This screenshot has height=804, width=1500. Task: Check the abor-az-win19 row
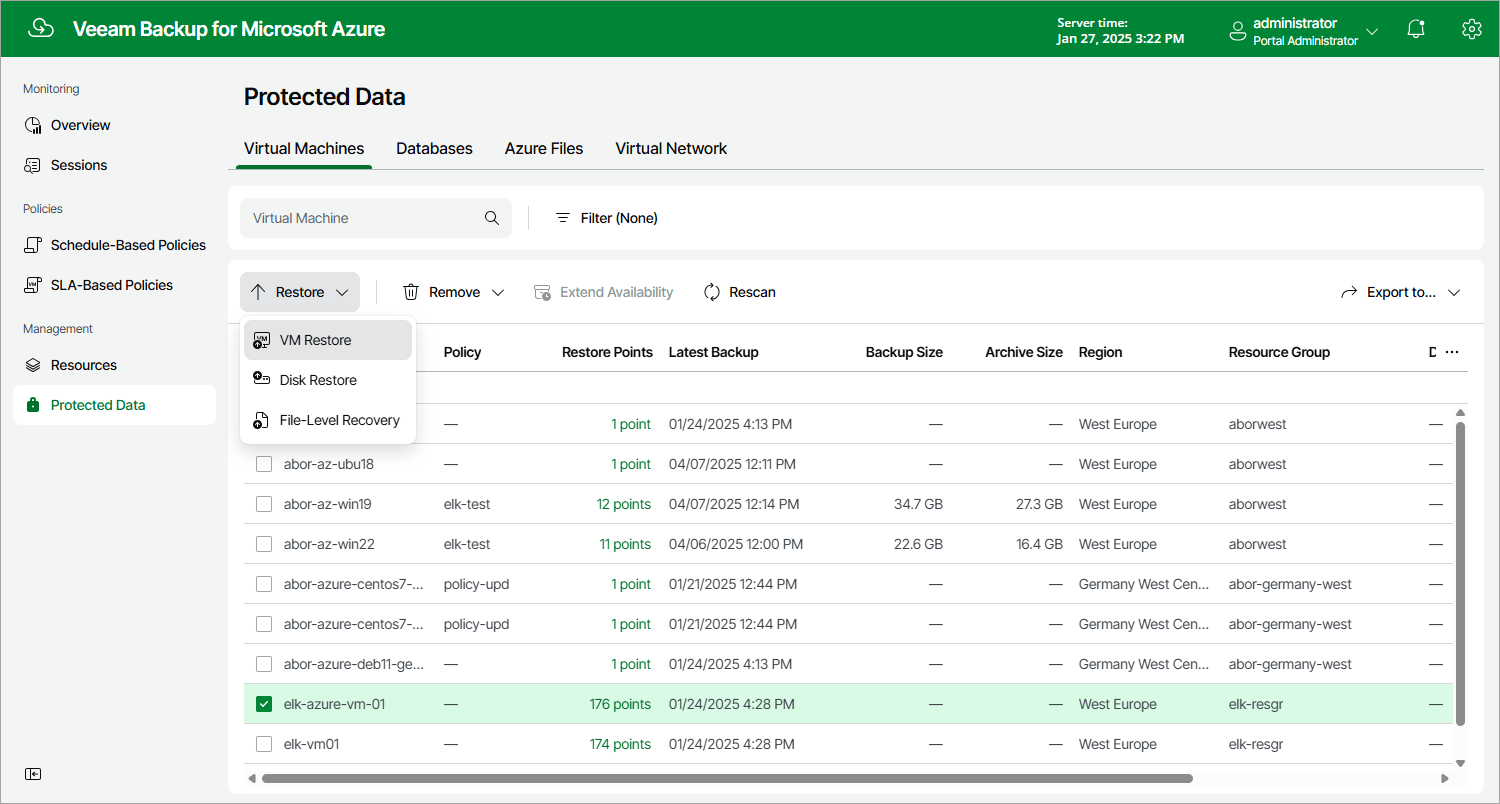pos(263,504)
